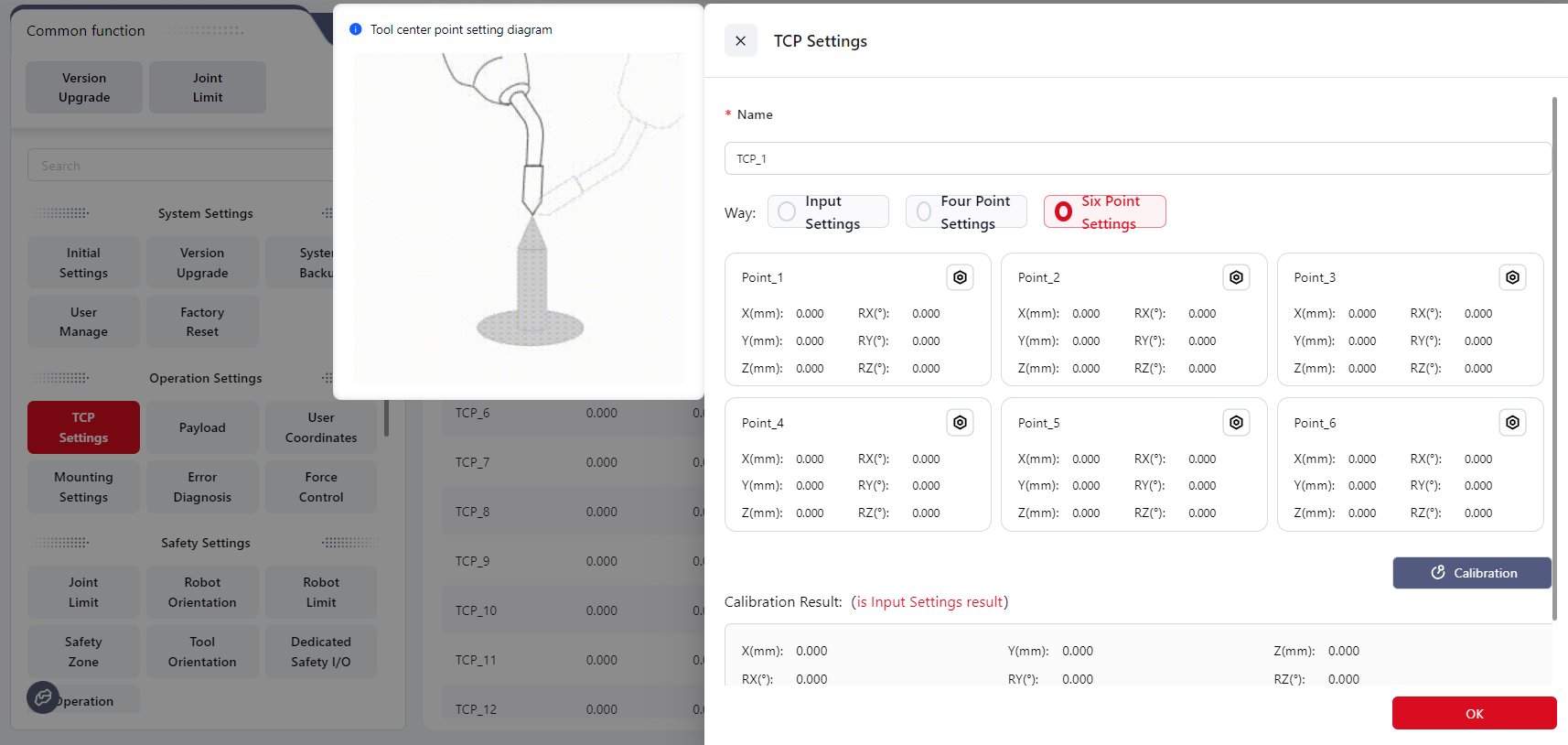The width and height of the screenshot is (1568, 745).
Task: Close the TCP Settings panel with X
Action: point(740,40)
